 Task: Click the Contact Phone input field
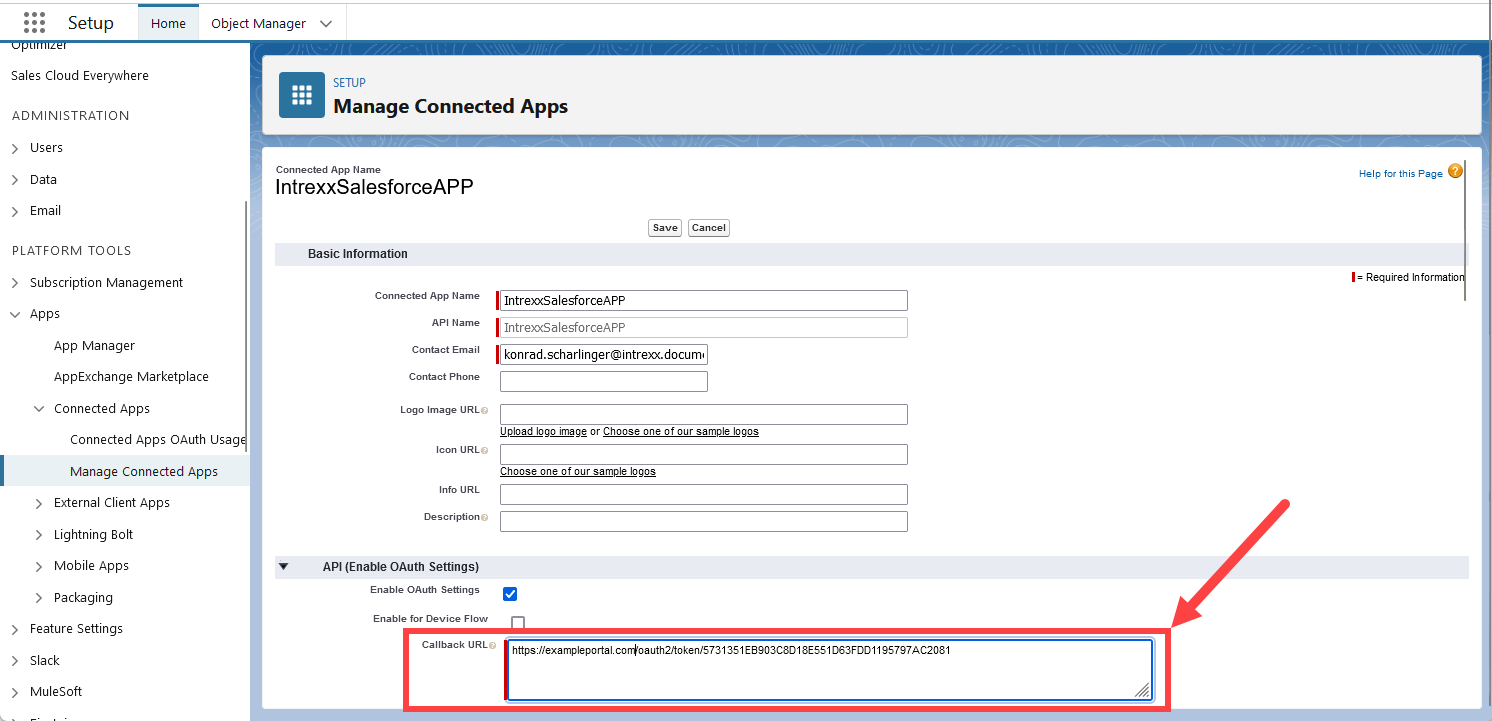604,381
